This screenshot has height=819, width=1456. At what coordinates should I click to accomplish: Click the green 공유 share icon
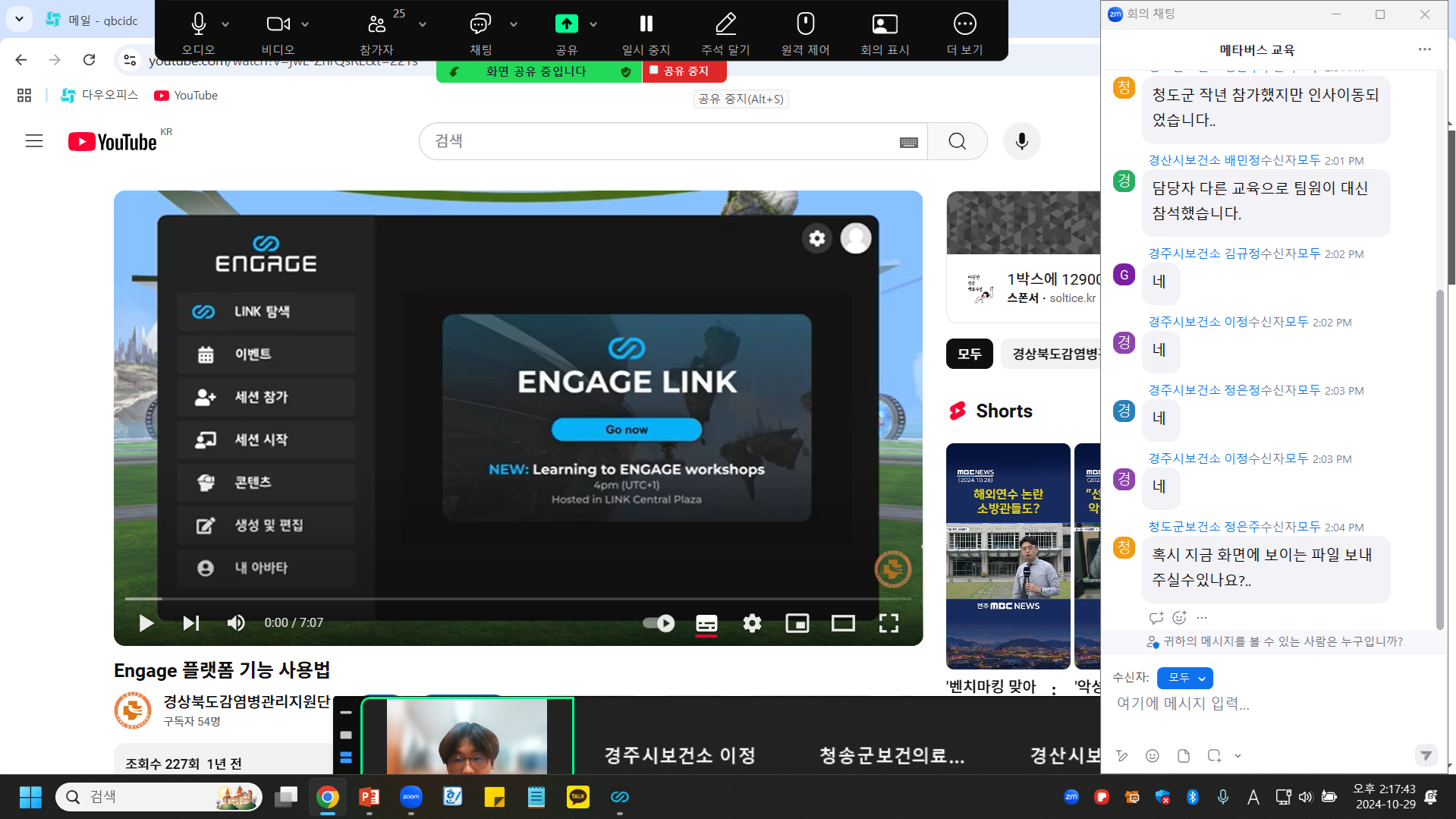click(566, 24)
